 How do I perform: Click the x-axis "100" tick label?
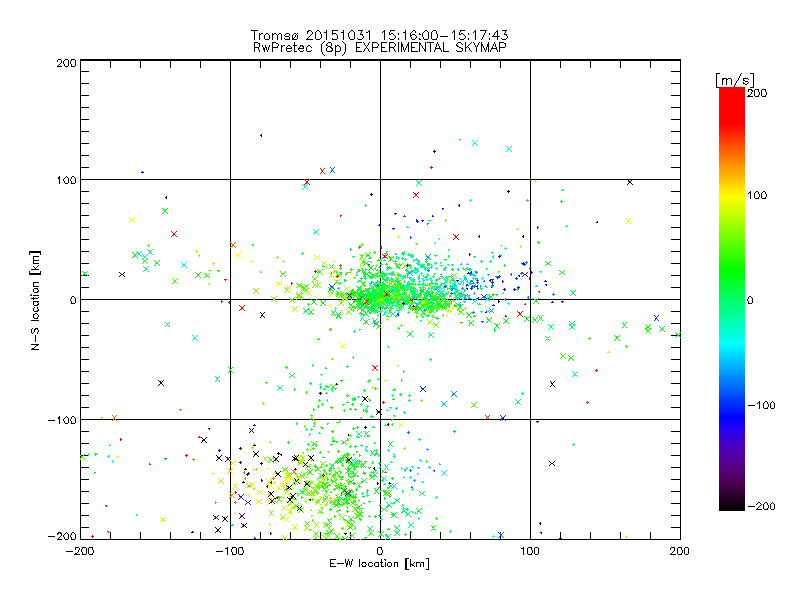tap(530, 551)
